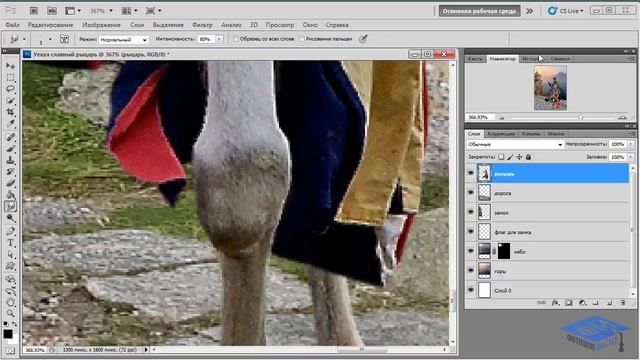The height and width of the screenshot is (360, 640).
Task: Switch to the 'Каналы' tab
Action: (531, 133)
